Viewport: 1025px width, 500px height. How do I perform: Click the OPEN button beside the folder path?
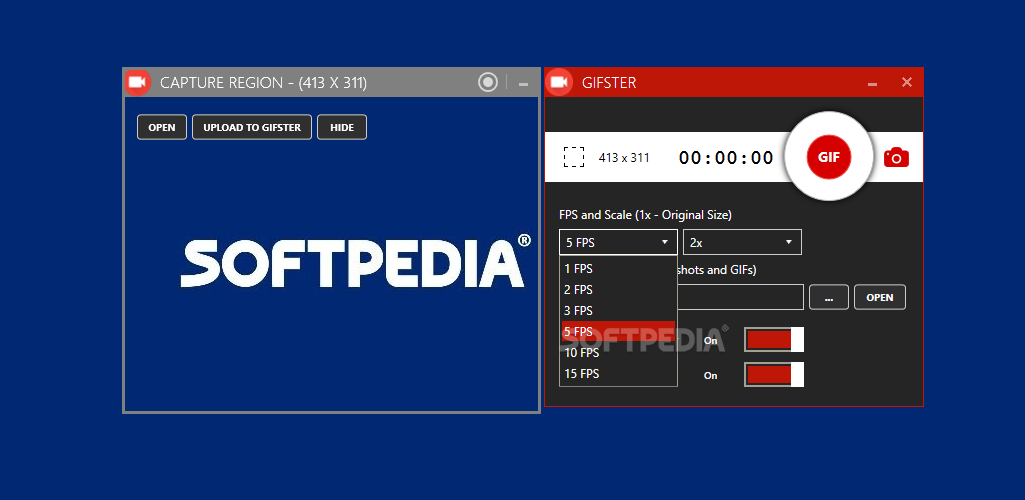[880, 297]
